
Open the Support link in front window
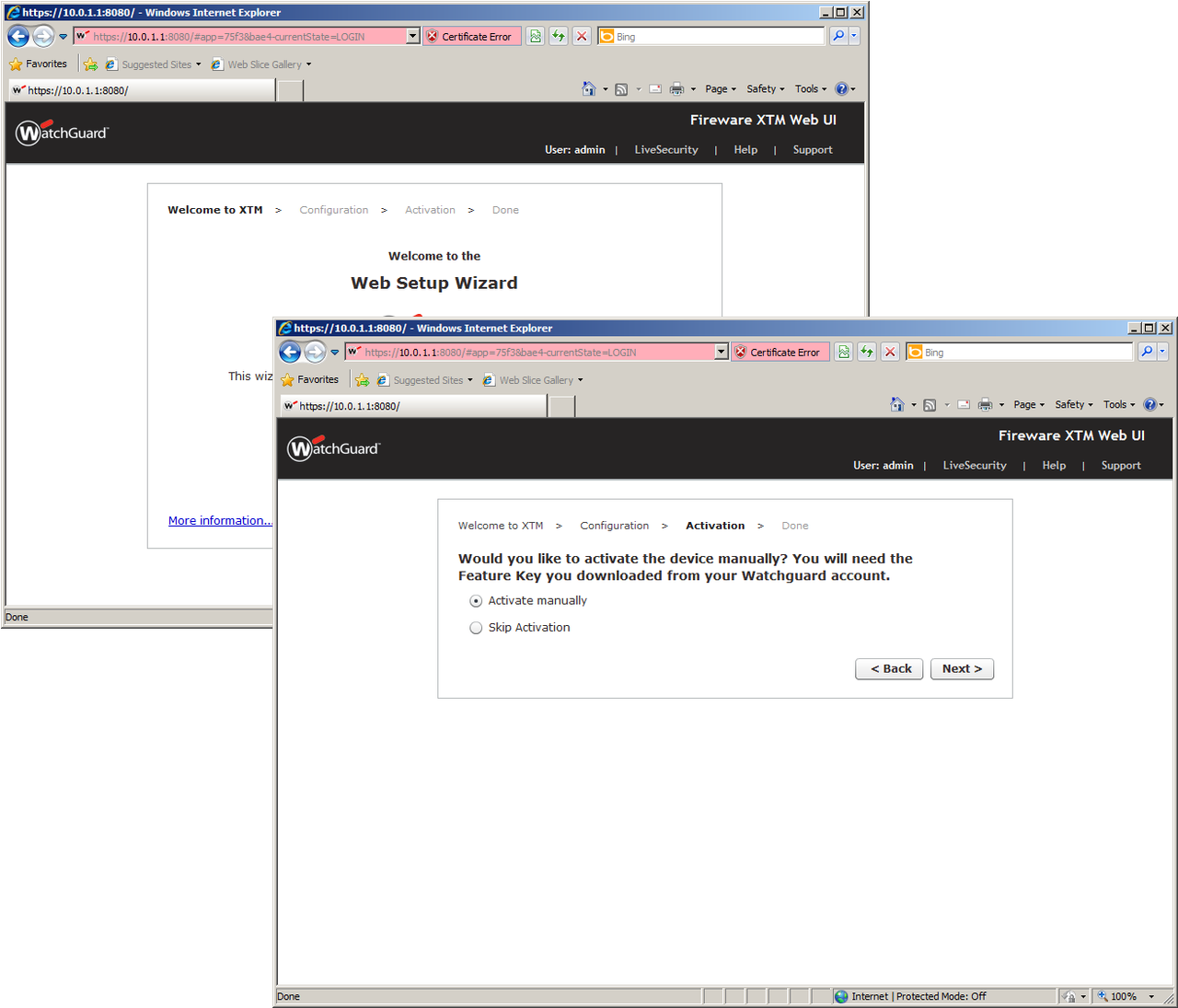(1121, 466)
